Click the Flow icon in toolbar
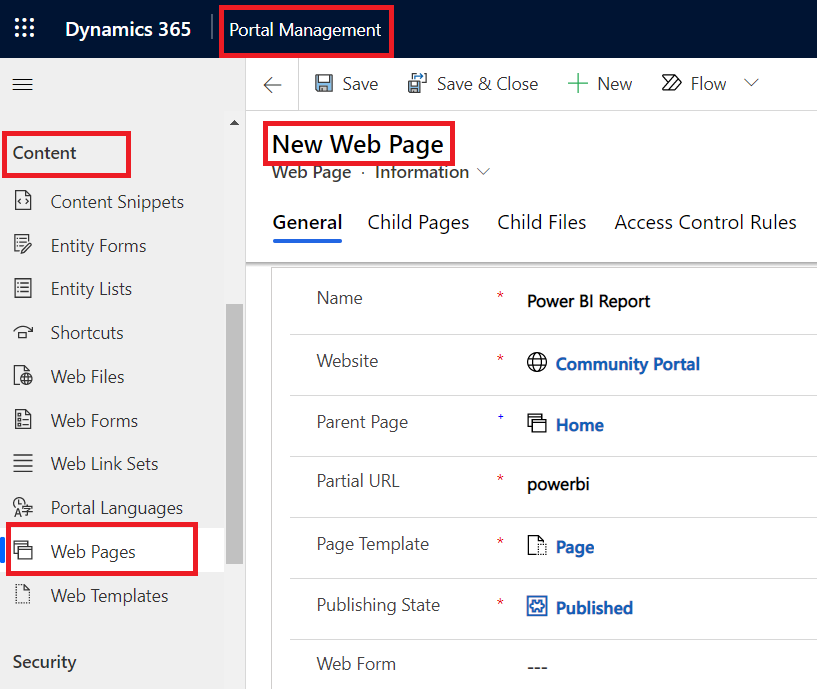Image resolution: width=817 pixels, height=689 pixels. [x=671, y=83]
